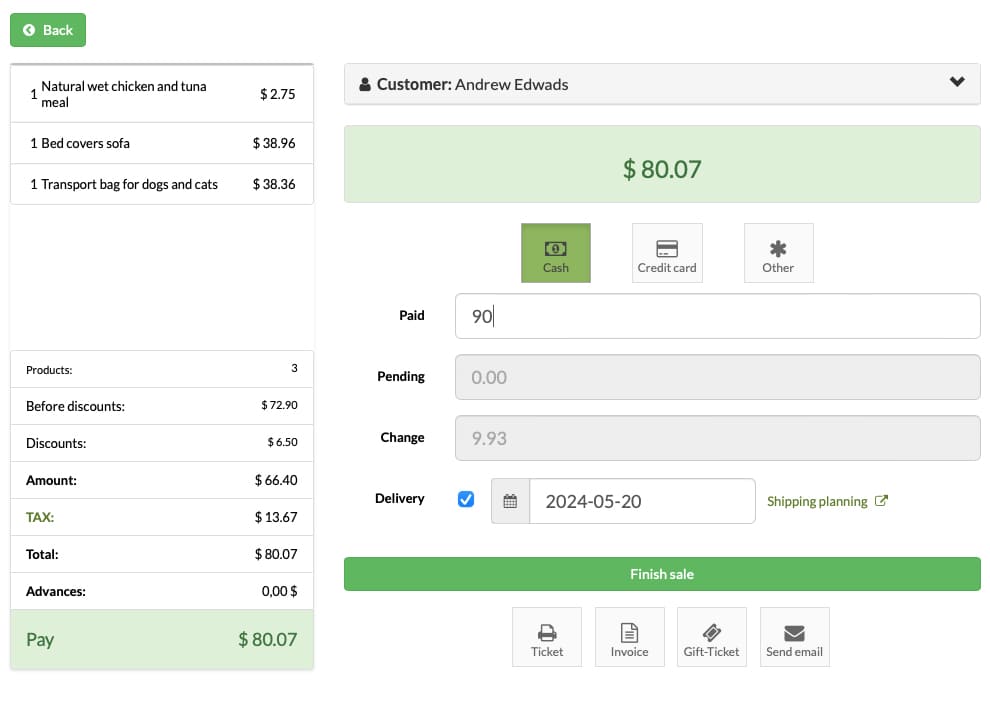990x702 pixels.
Task: Expand the Customer panel chevron
Action: pos(957,82)
